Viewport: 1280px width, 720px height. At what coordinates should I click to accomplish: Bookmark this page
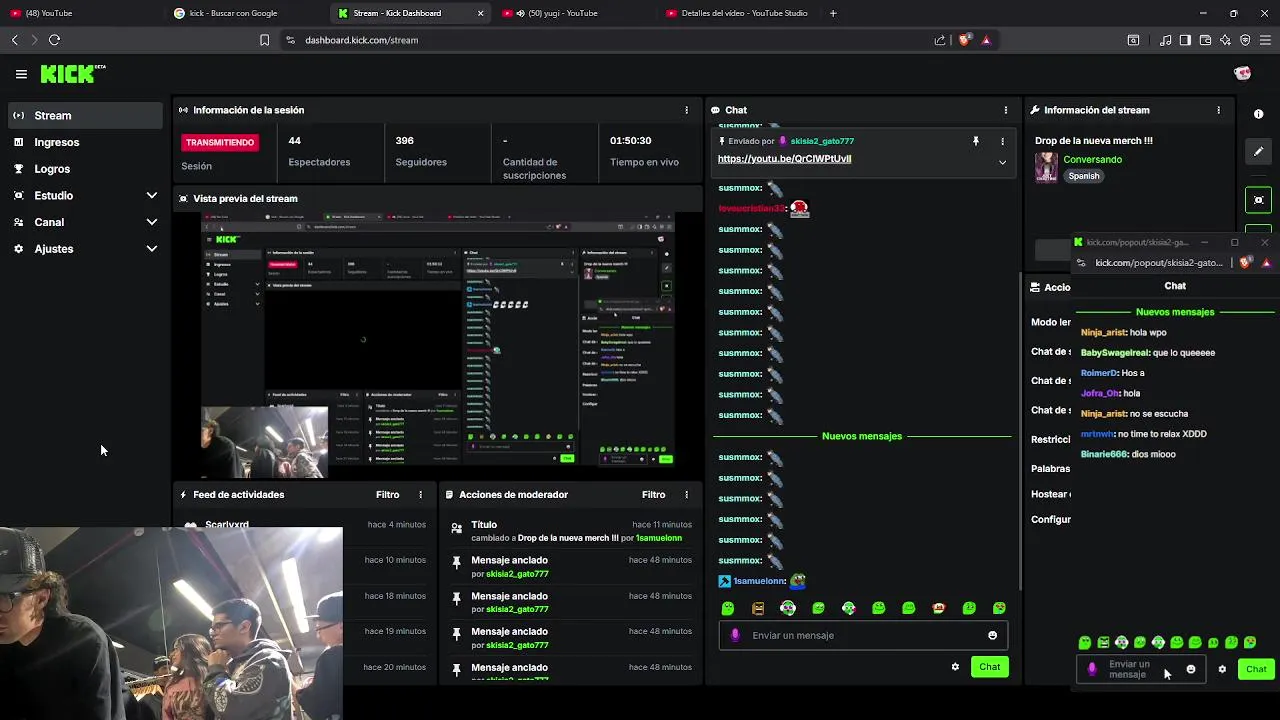point(264,40)
